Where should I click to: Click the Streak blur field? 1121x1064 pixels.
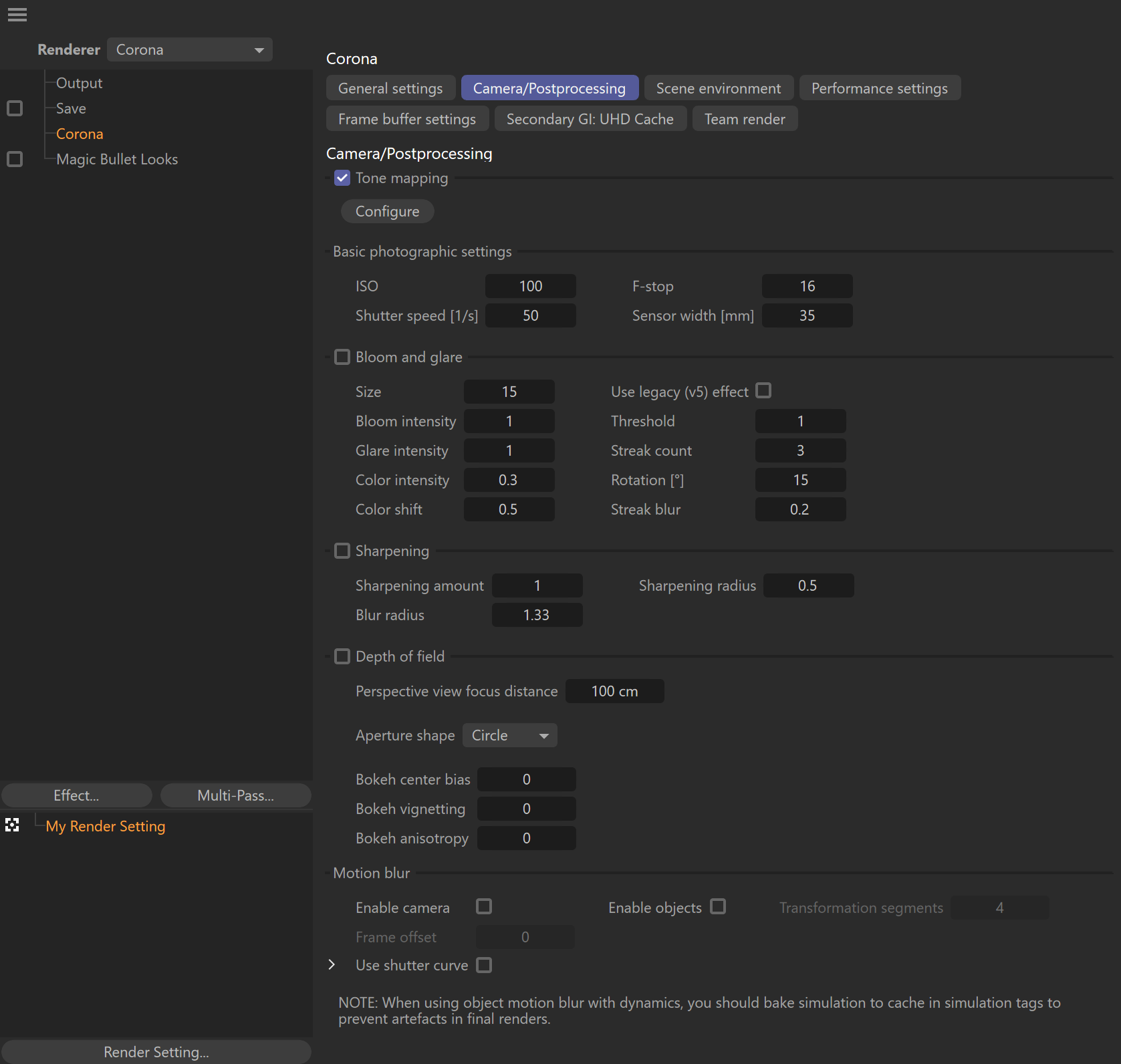point(801,509)
